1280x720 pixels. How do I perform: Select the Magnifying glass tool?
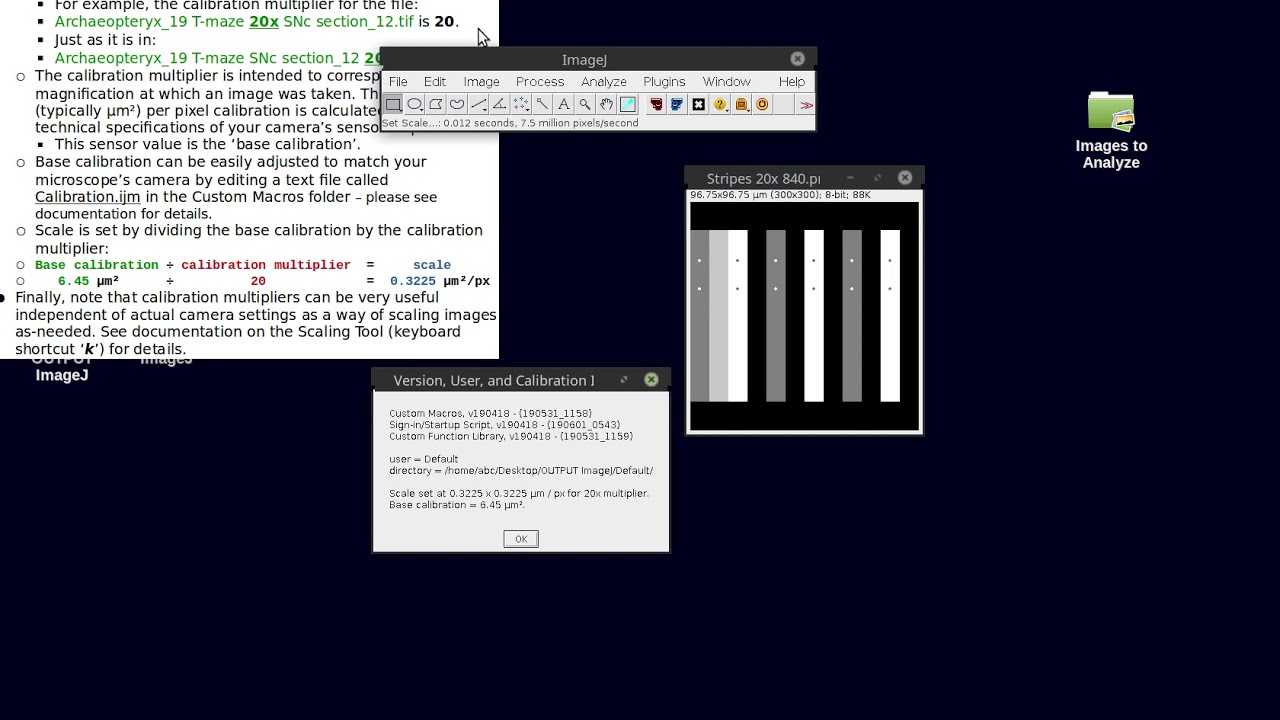pyautogui.click(x=585, y=104)
